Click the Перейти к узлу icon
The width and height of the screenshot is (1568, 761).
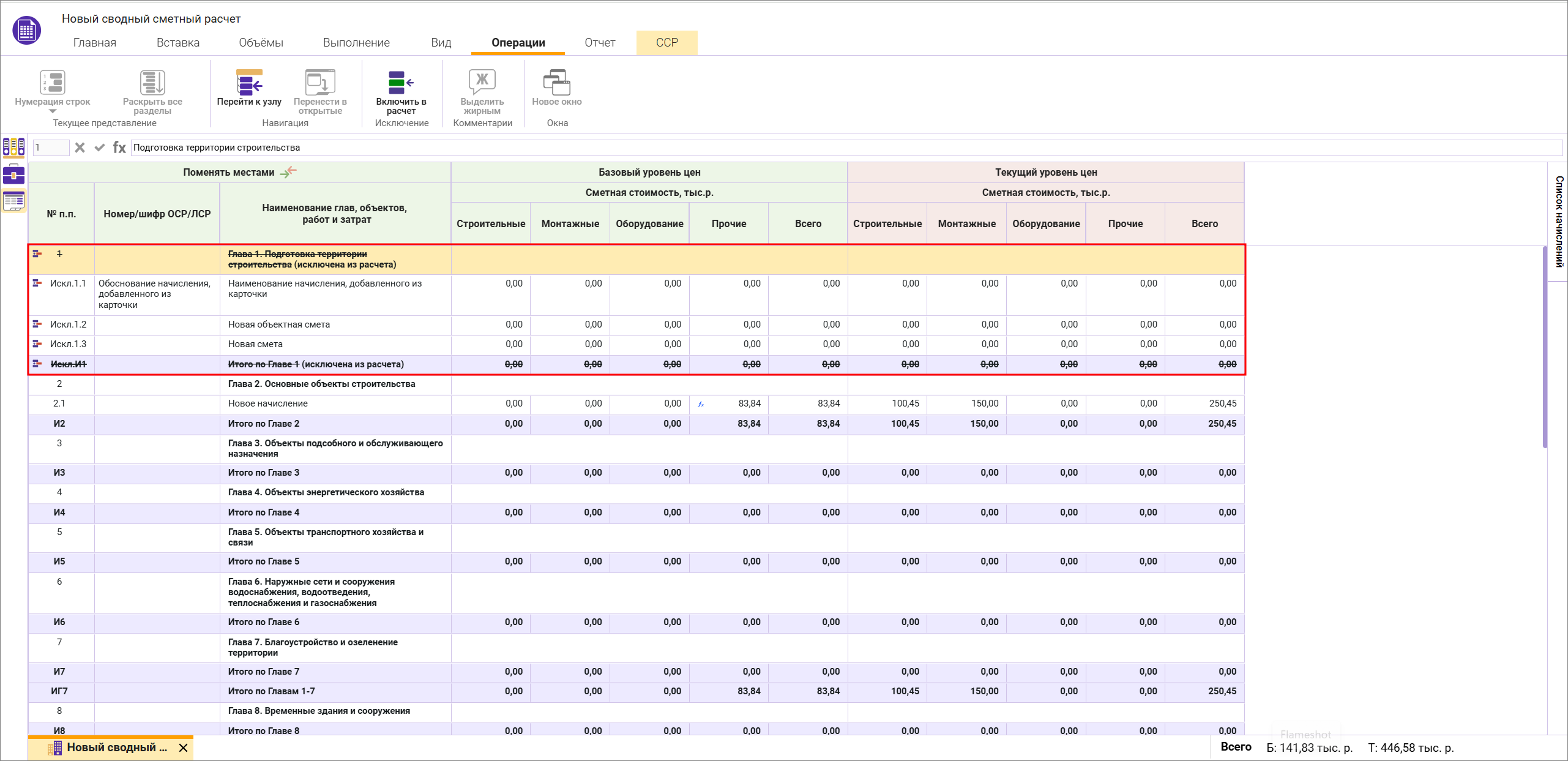click(249, 83)
